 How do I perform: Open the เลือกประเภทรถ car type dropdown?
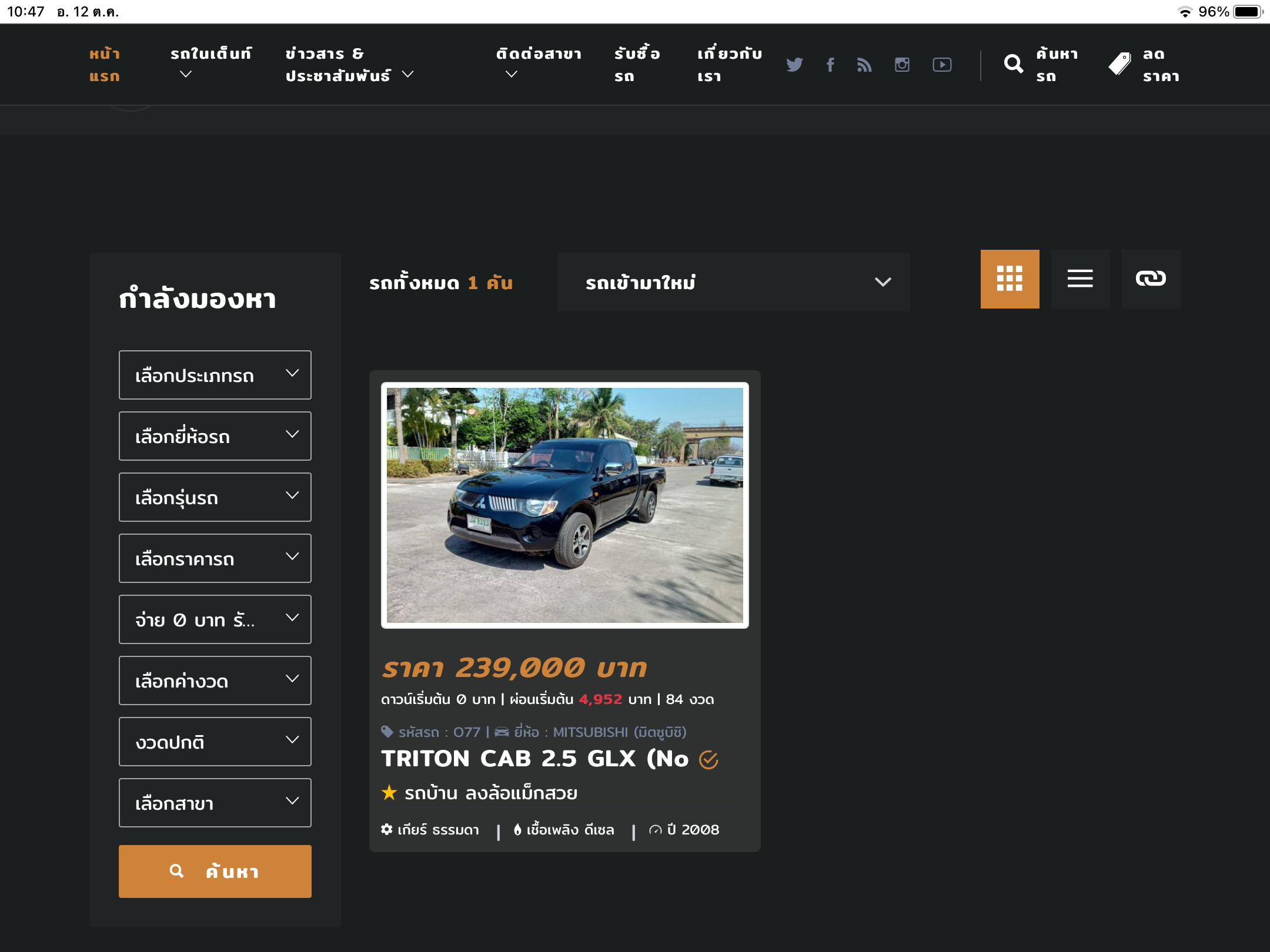215,375
